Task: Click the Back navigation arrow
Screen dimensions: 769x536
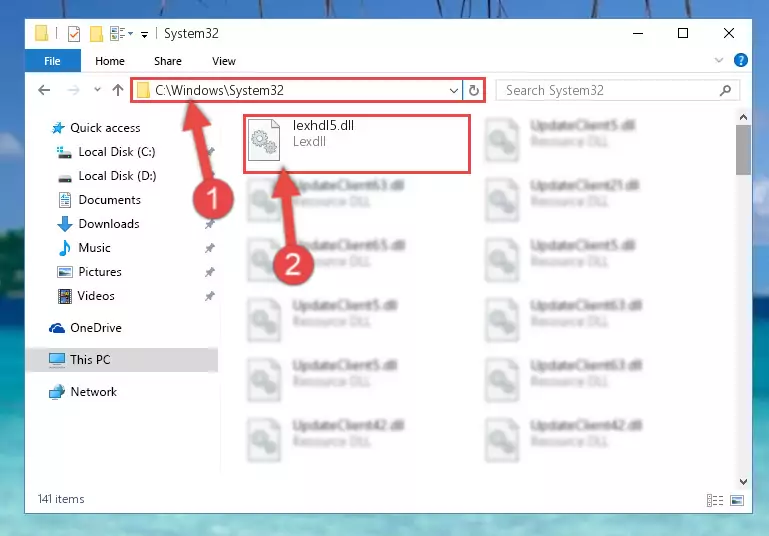Action: coord(44,90)
